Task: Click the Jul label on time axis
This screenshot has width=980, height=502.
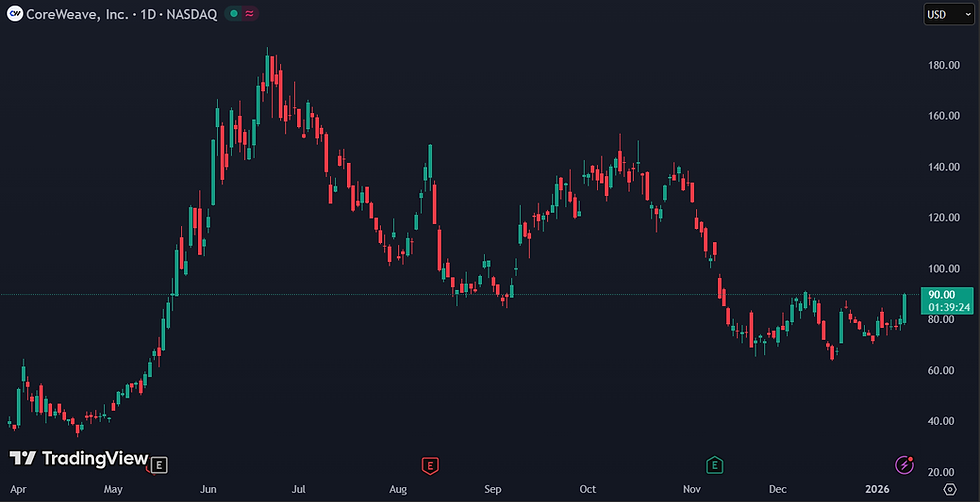Action: [x=299, y=489]
